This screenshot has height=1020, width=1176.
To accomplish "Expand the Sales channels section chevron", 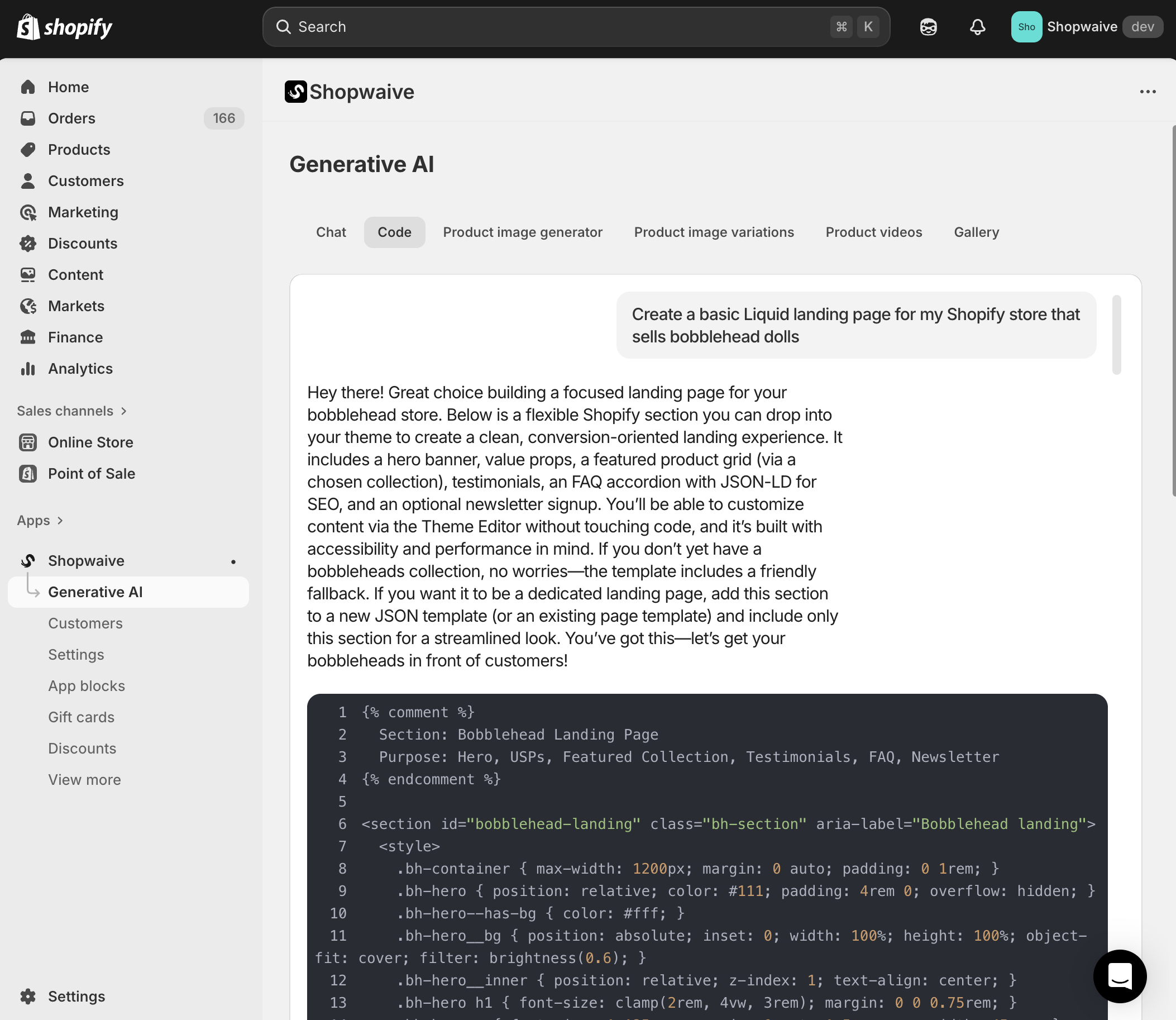I will (124, 411).
